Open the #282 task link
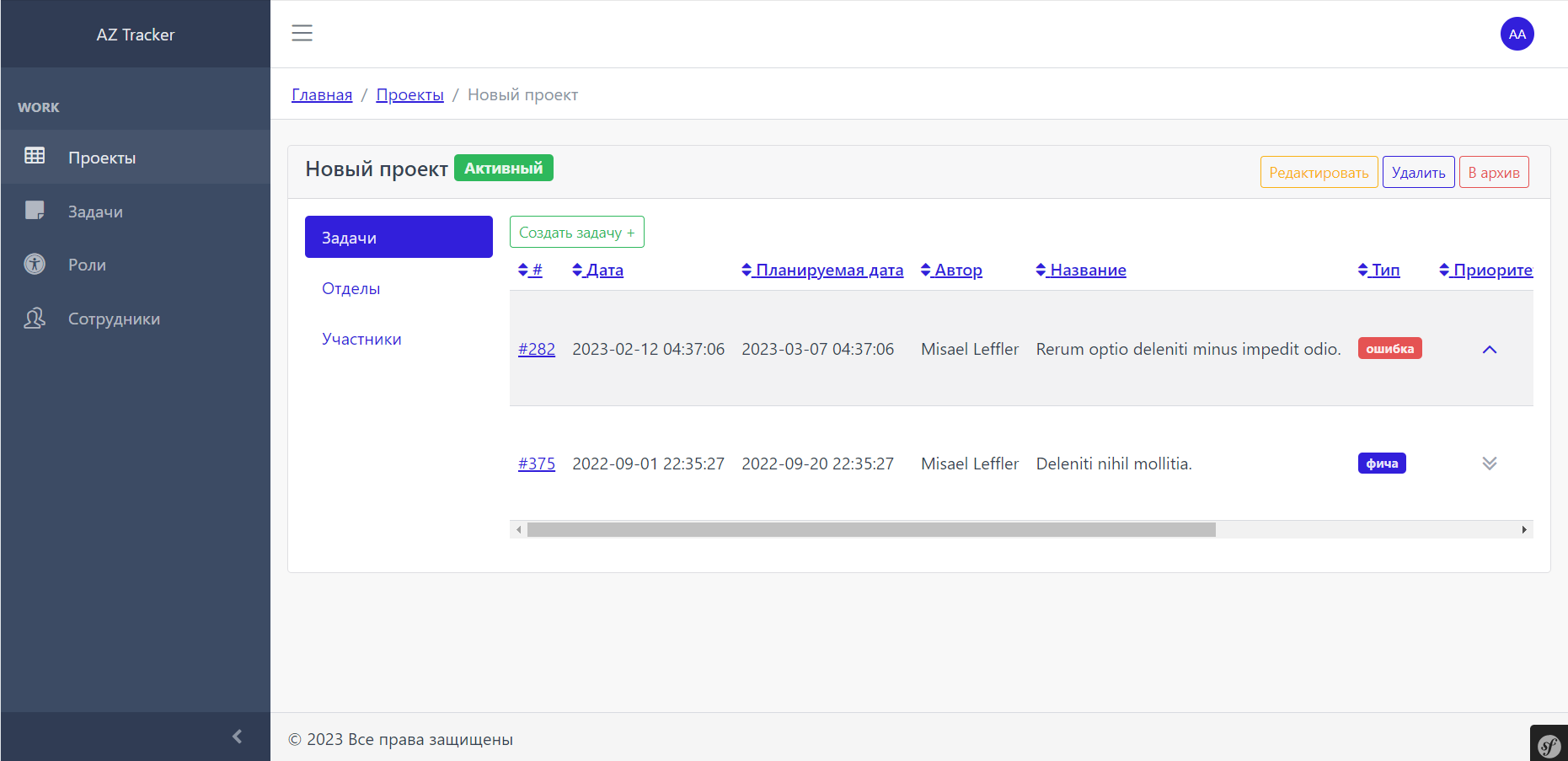Image resolution: width=1568 pixels, height=761 pixels. pos(537,348)
